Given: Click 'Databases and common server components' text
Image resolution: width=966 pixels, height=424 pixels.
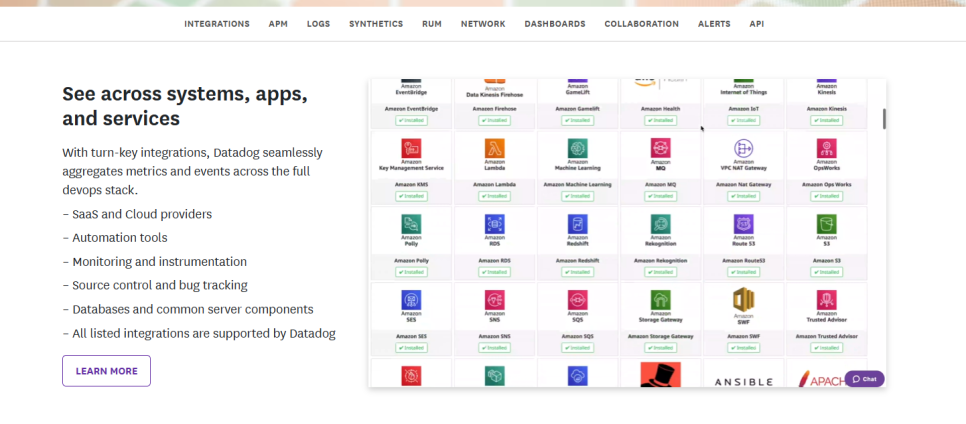Looking at the screenshot, I should pyautogui.click(x=193, y=309).
